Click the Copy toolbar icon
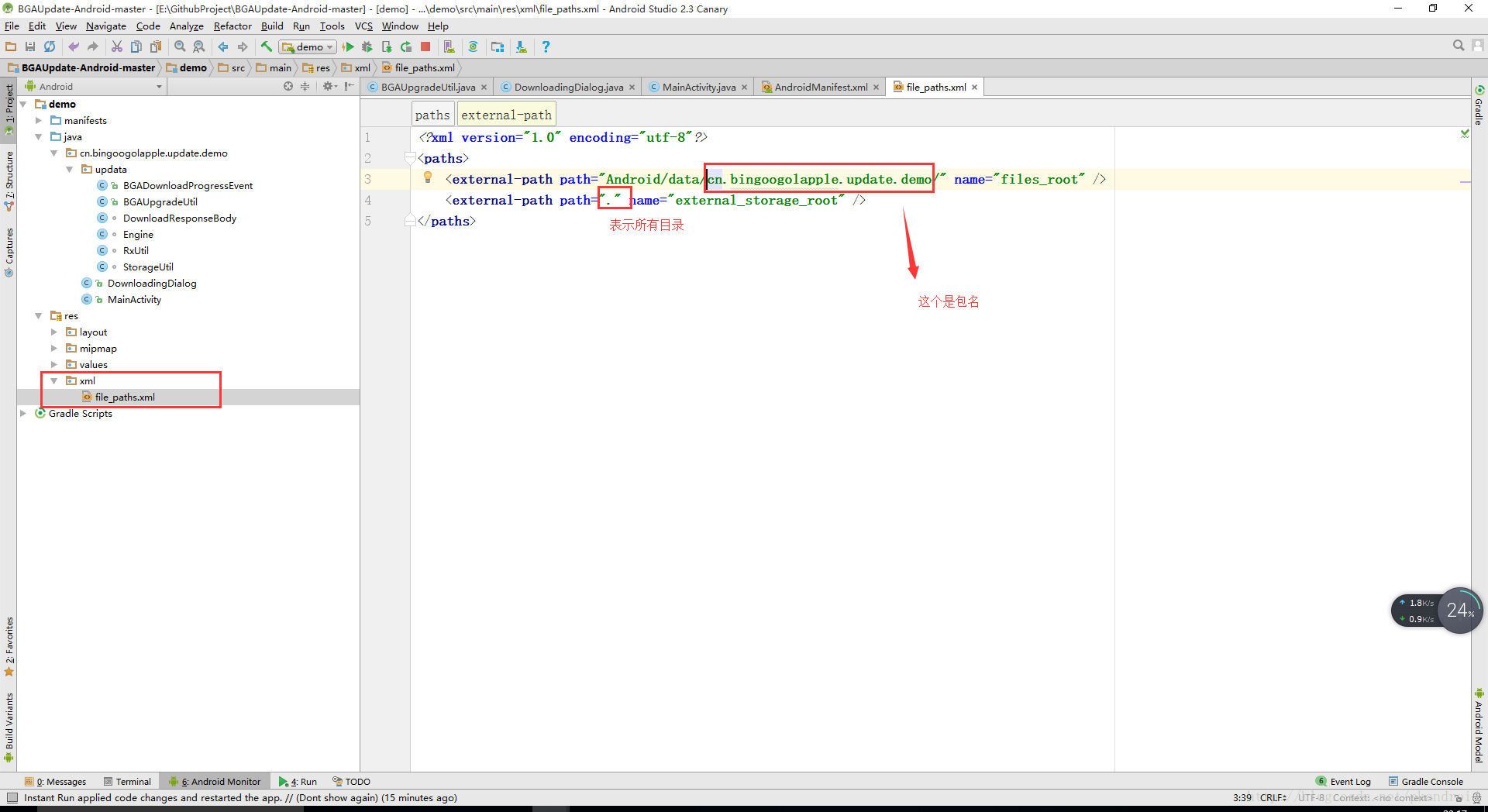The width and height of the screenshot is (1488, 812). 136,46
